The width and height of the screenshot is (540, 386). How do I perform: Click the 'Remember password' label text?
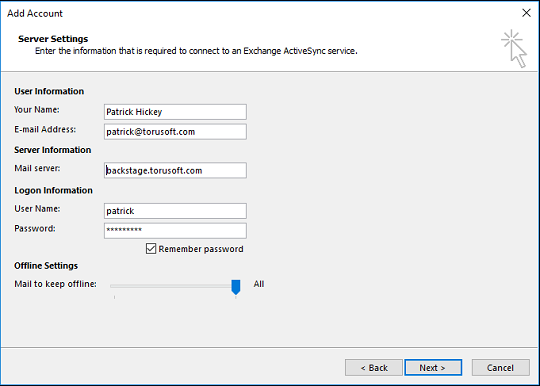point(201,249)
